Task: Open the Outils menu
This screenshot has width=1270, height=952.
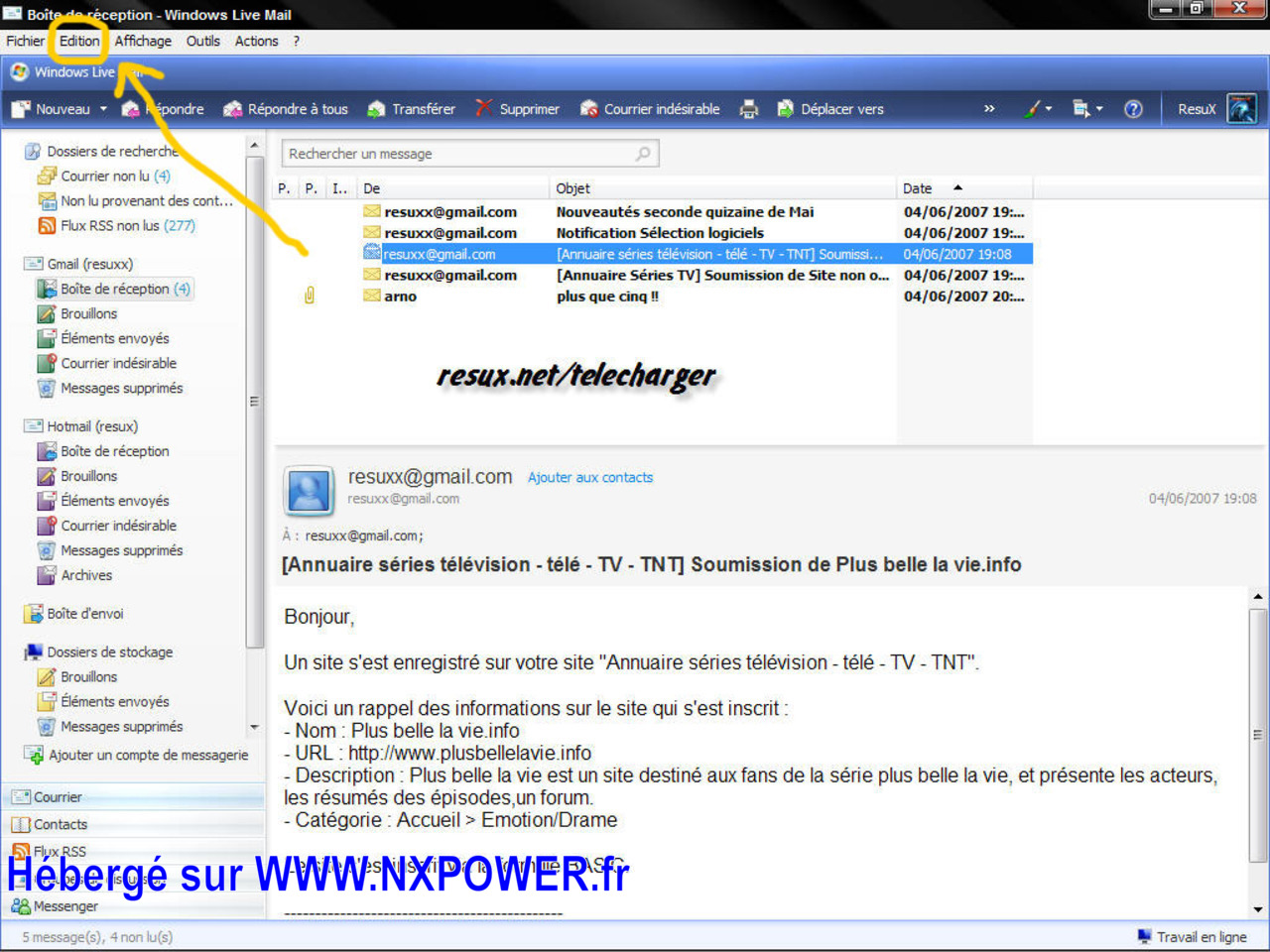Action: click(x=203, y=41)
